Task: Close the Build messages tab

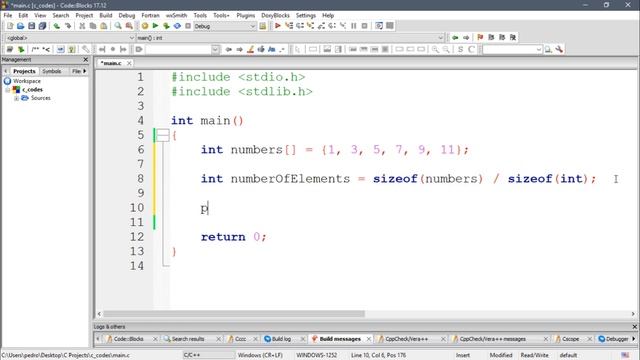Action: (368, 339)
